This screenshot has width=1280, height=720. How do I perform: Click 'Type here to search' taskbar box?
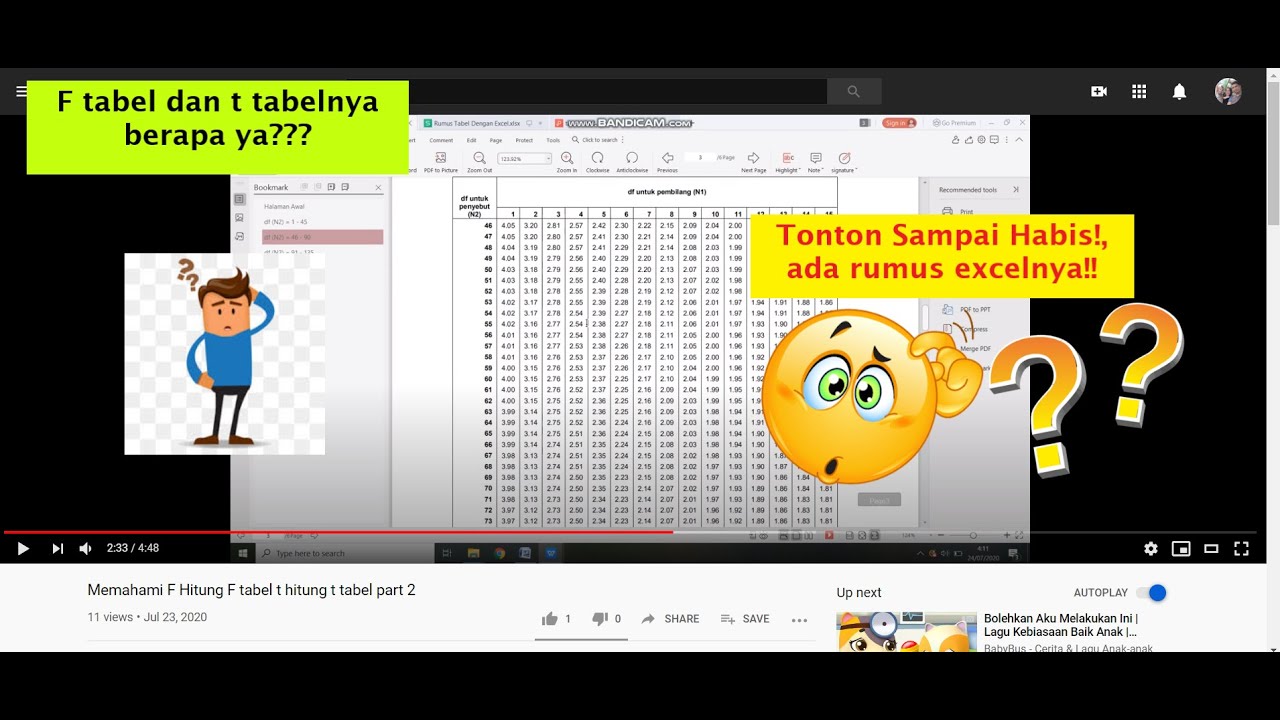point(343,553)
